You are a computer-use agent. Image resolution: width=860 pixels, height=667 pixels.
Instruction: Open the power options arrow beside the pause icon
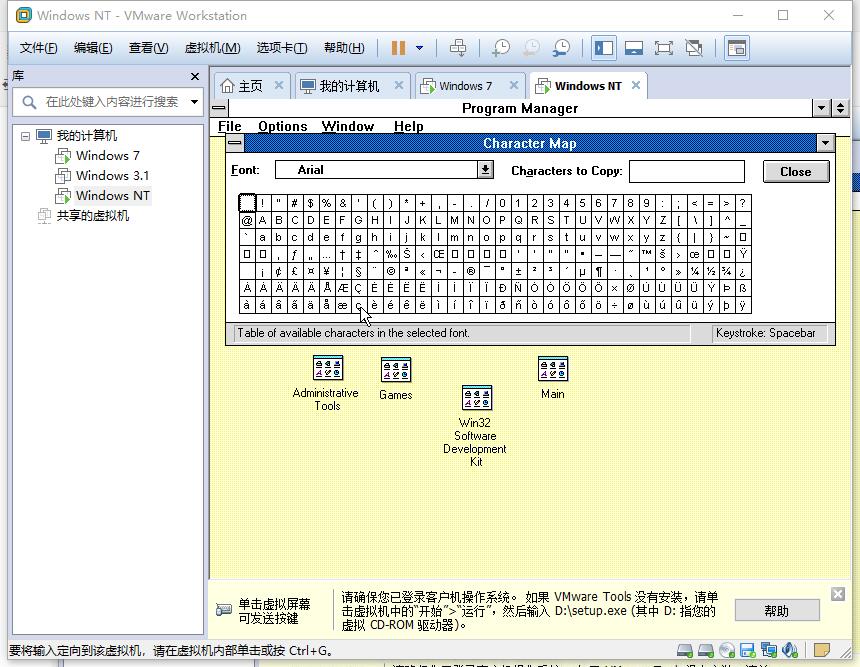[420, 48]
